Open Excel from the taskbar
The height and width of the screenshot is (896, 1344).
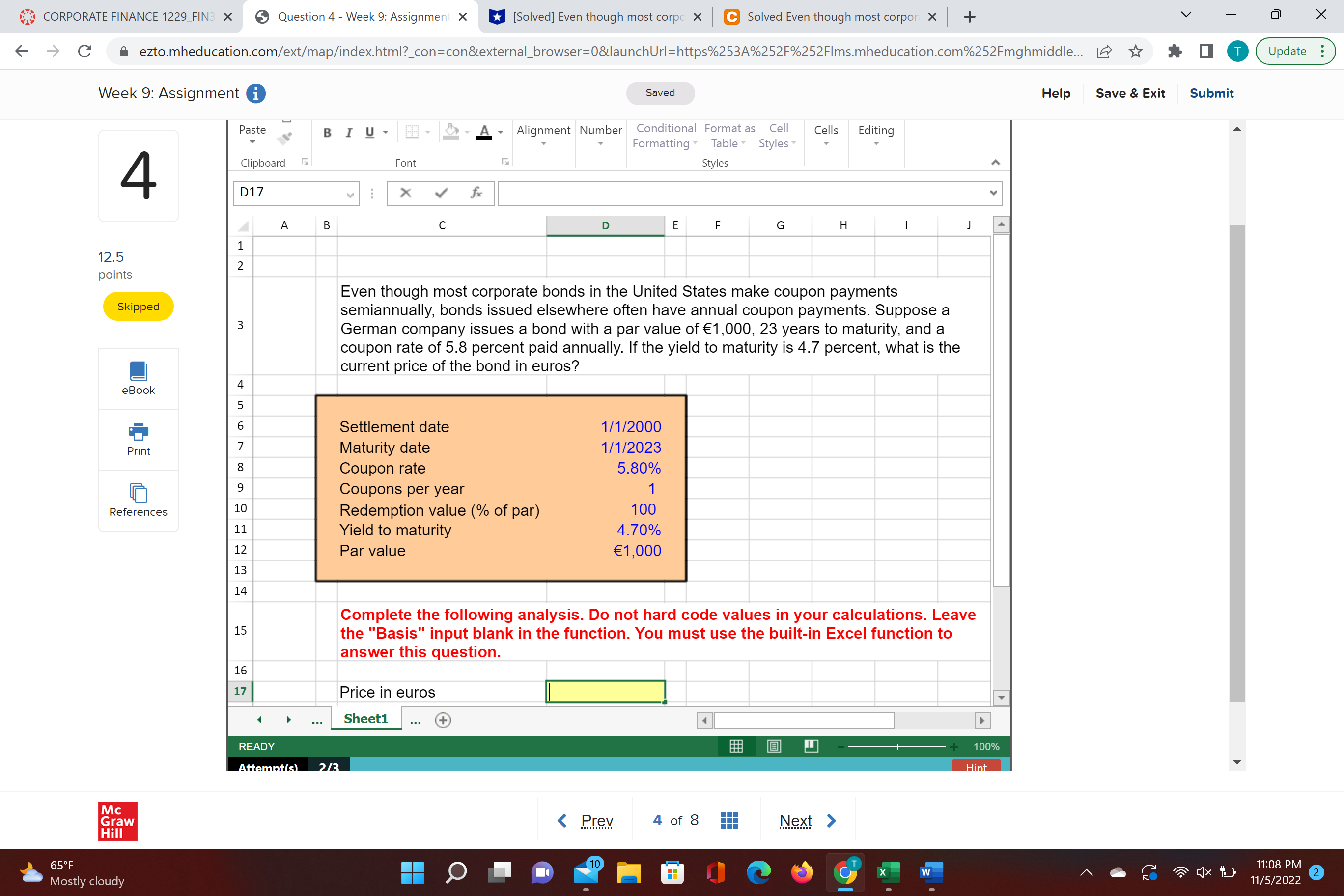(x=888, y=872)
